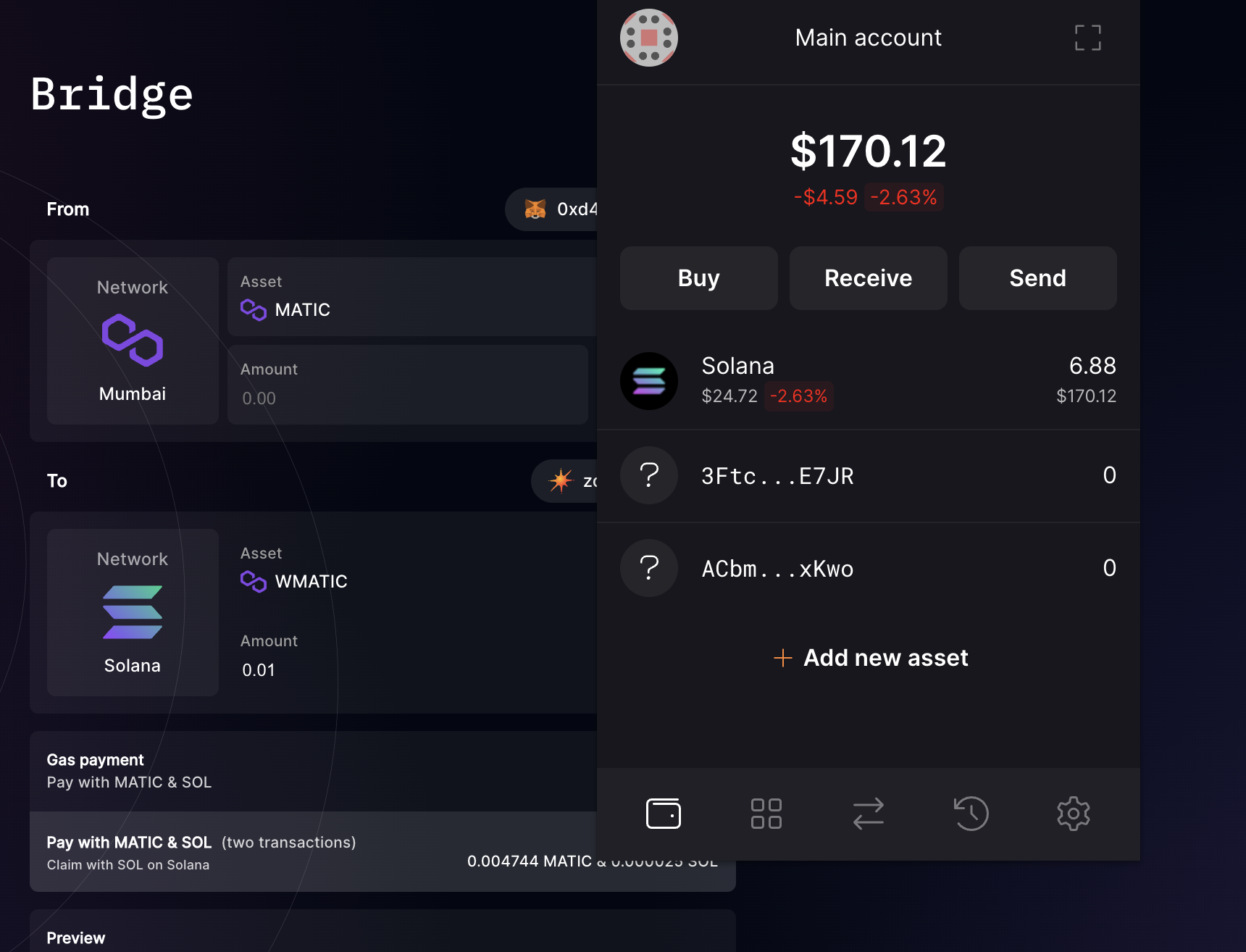The image size is (1246, 952).
Task: Open the collectibles grid in bottom navigation
Action: click(x=766, y=813)
